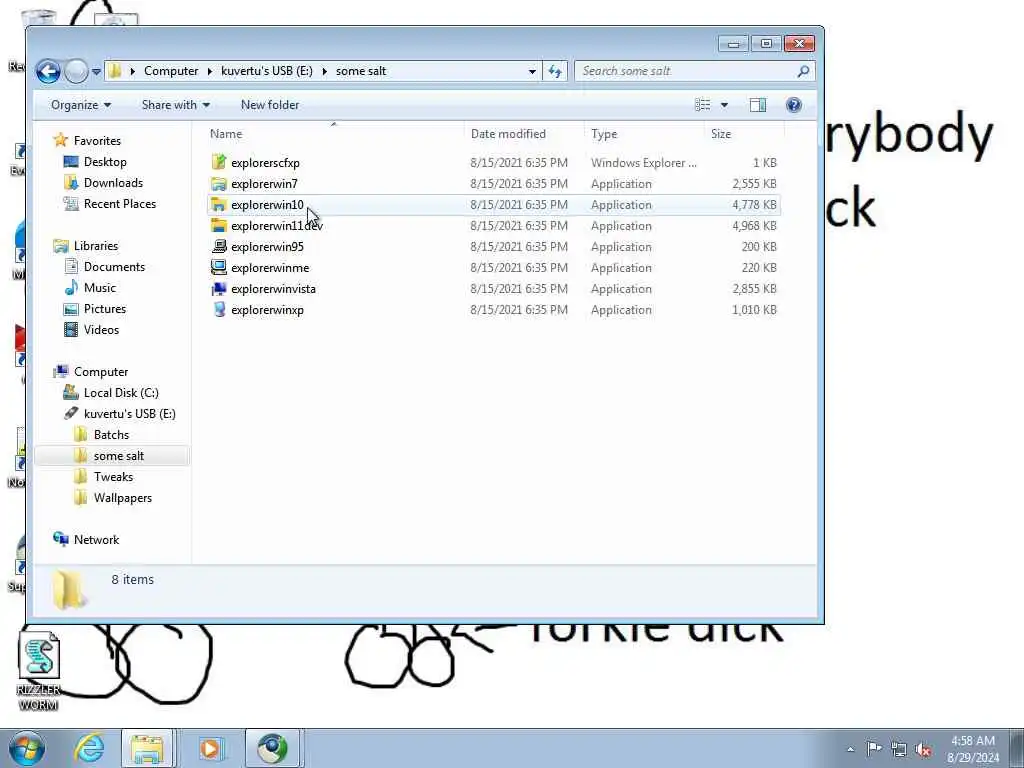
Task: Click the 1,010 KB size cell
Action: pos(754,310)
